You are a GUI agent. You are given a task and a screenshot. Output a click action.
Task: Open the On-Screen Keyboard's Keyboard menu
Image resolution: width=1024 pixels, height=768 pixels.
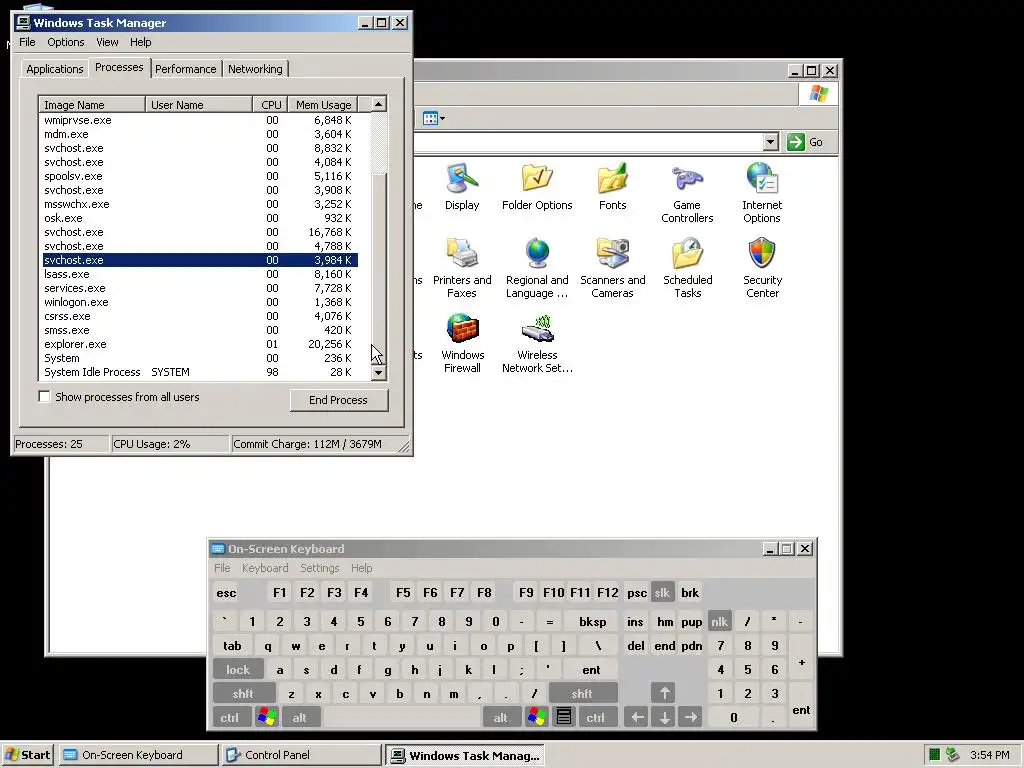tap(265, 568)
